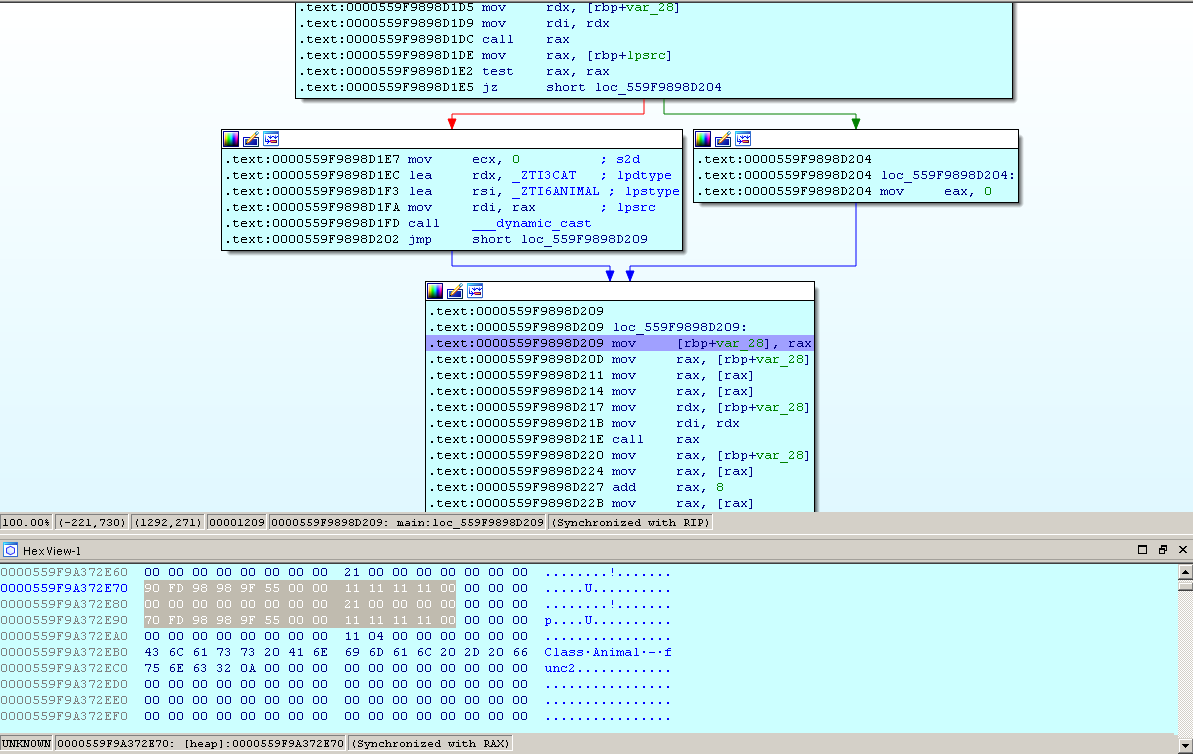
Task: Select the mov eax, 0 instruction
Action: (x=845, y=191)
